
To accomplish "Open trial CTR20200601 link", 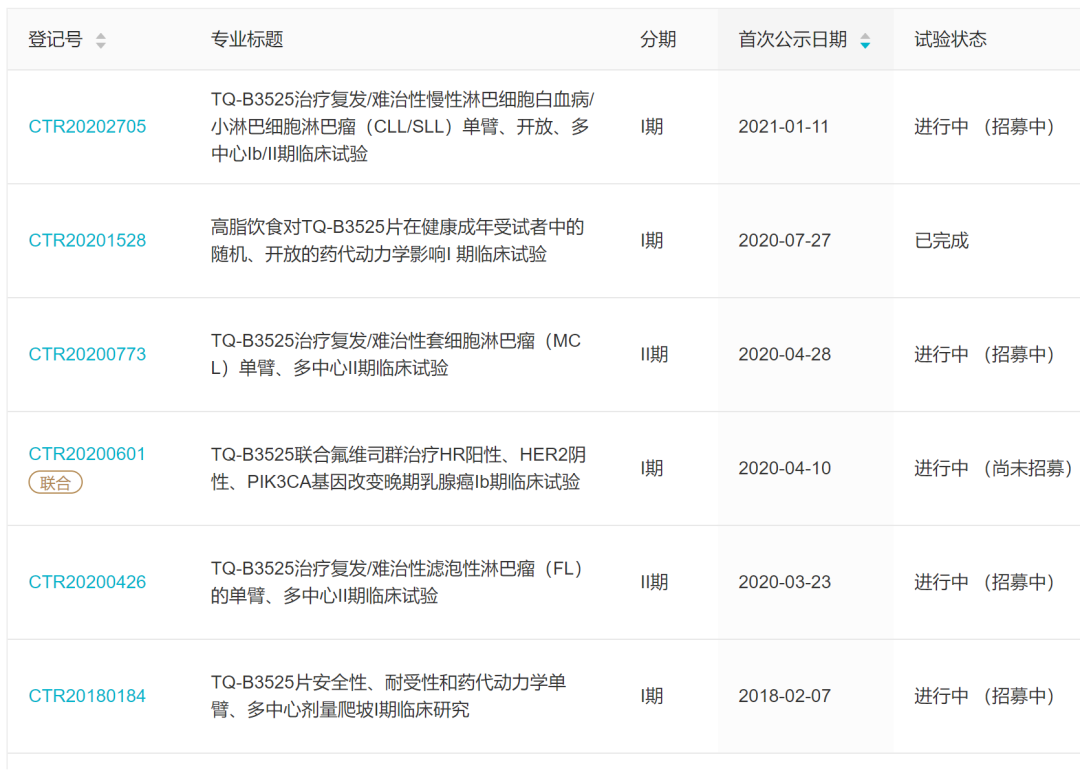I will pos(87,454).
